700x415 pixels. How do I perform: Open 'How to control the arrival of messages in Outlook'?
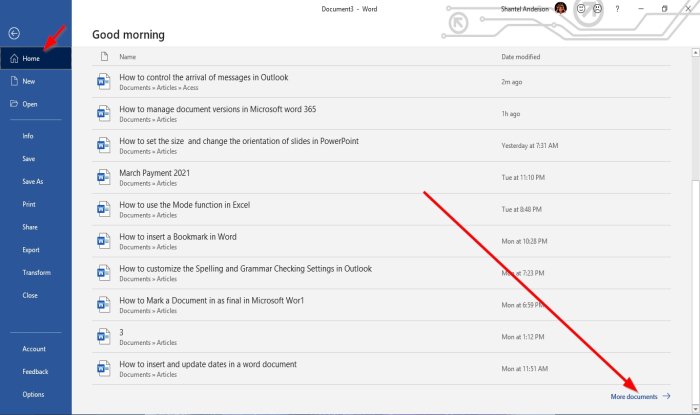[381, 82]
